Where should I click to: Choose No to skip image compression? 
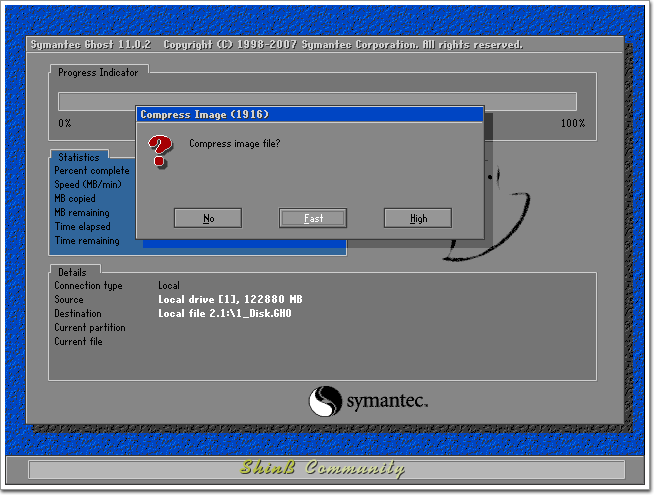pos(208,218)
